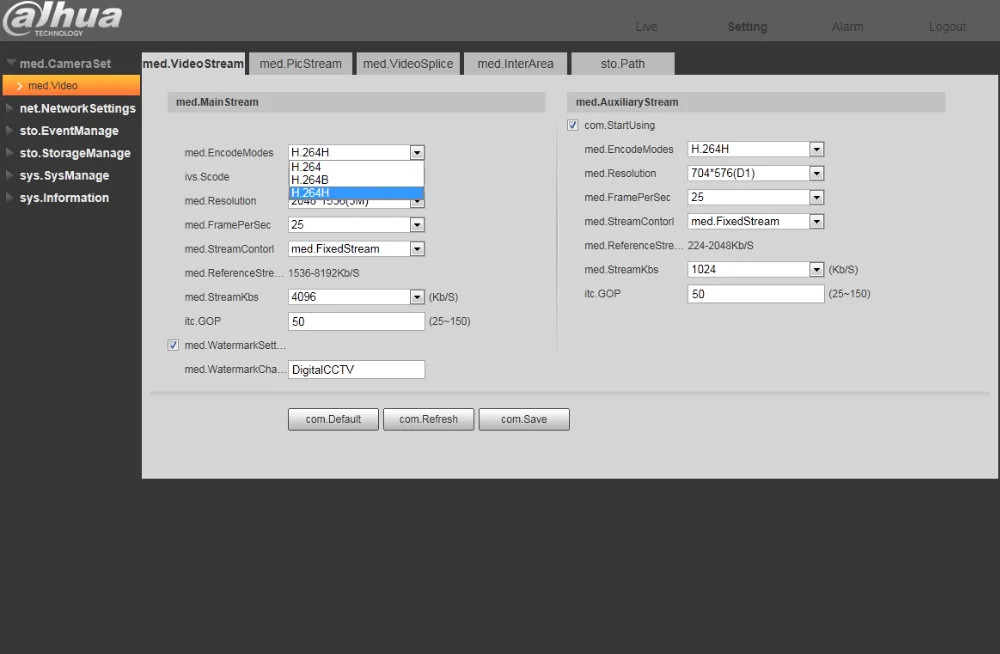Choose highlighted H.264H in the encode list
Screen dimensions: 1000x654
(356, 193)
